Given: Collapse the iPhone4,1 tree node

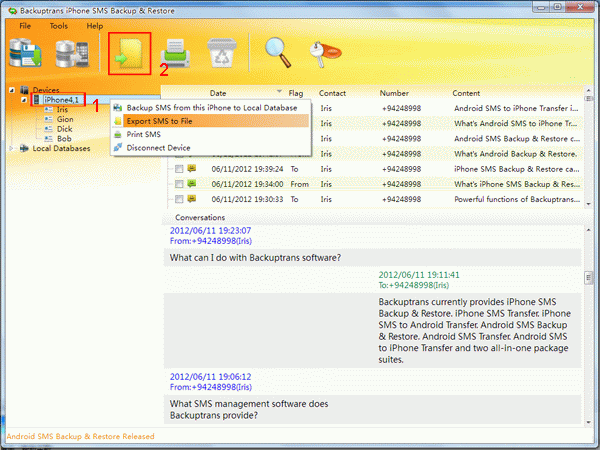Looking at the screenshot, I should pos(24,100).
